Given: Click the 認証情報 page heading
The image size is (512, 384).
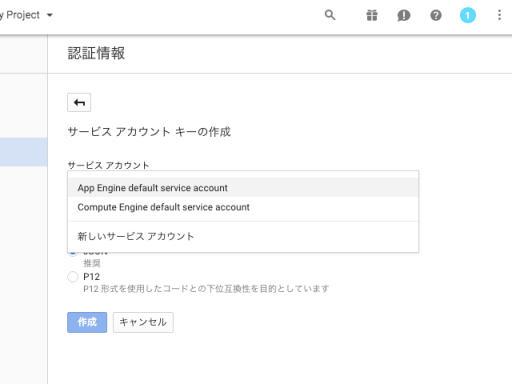Looking at the screenshot, I should click(x=96, y=53).
